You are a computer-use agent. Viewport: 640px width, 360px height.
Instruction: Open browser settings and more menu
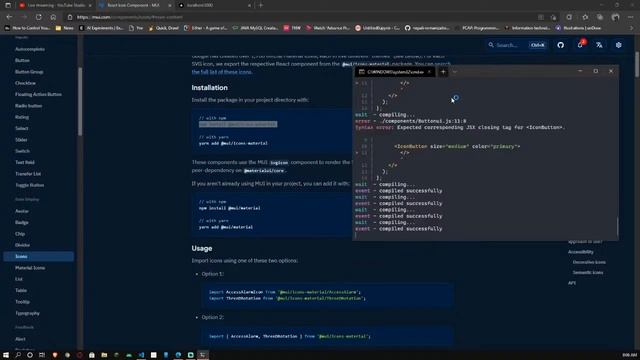click(631, 17)
